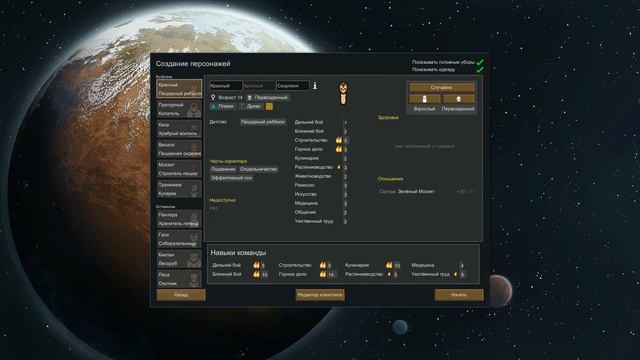Open the Редактор комплекта editor button
640x360 pixels.
point(320,295)
